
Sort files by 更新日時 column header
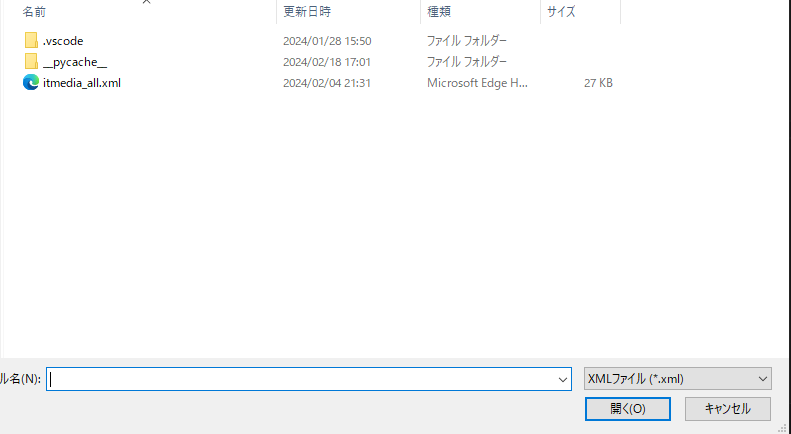point(307,12)
